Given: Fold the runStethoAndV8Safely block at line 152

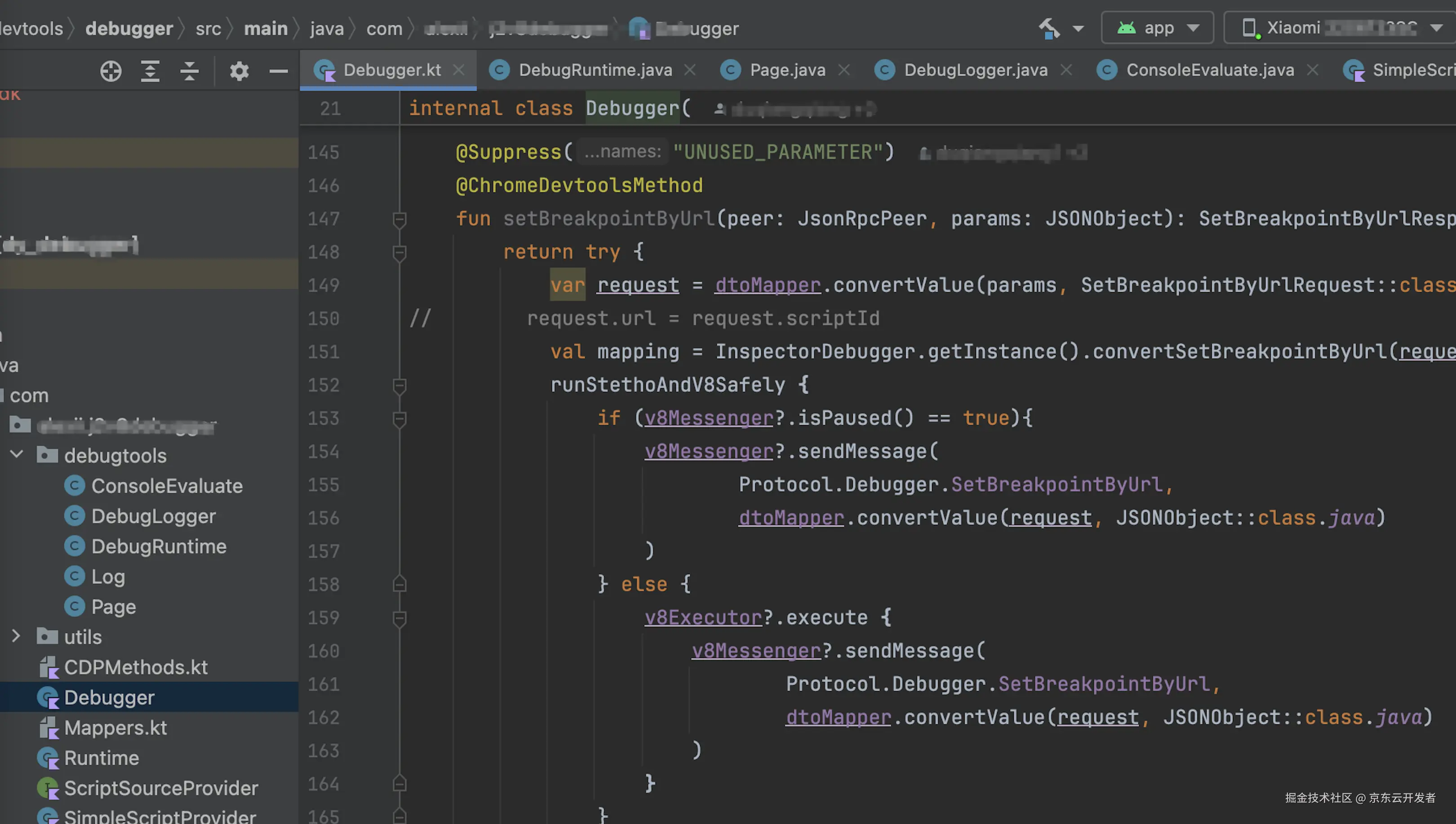Looking at the screenshot, I should (x=400, y=385).
